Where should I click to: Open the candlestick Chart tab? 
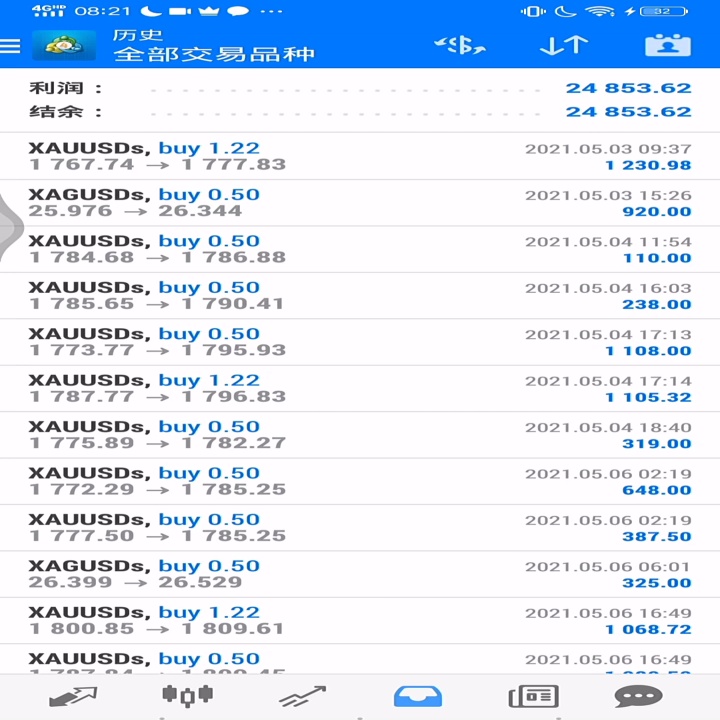[187, 696]
